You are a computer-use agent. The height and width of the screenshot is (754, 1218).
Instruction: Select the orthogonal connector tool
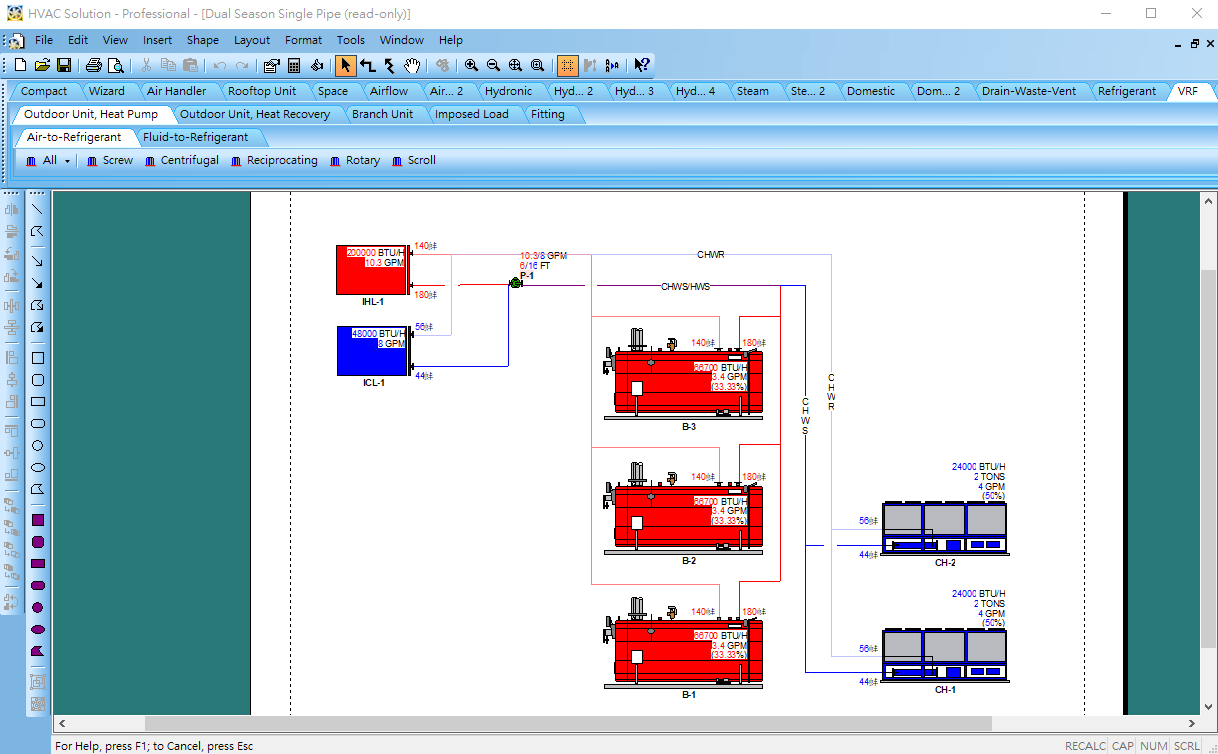[367, 65]
